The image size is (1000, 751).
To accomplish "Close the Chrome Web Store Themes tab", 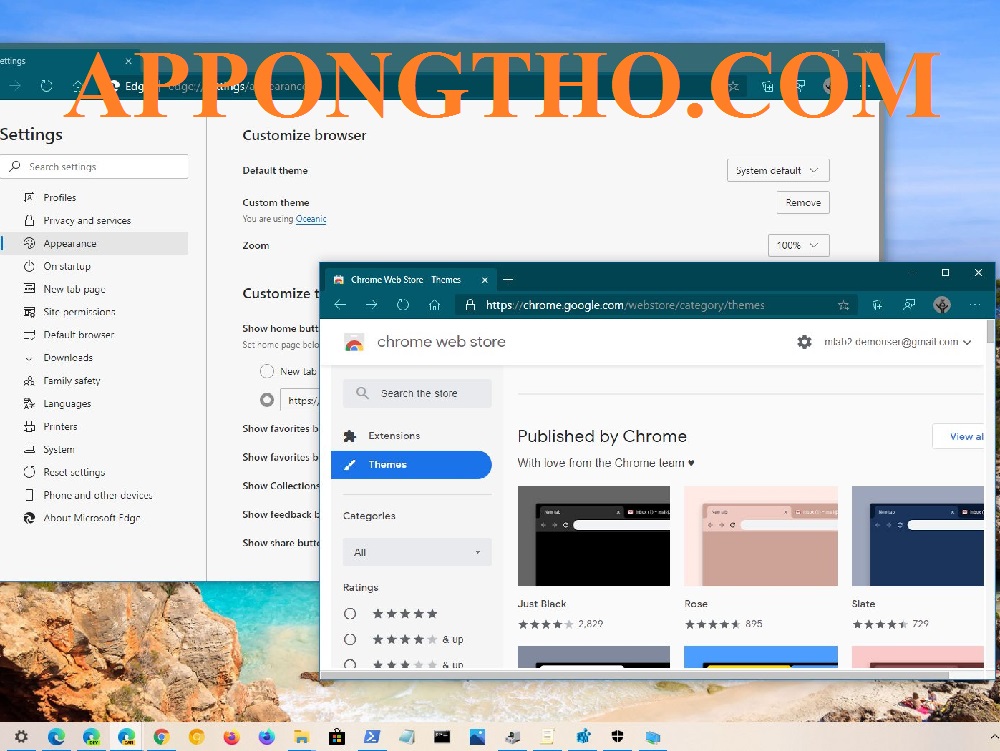I will point(485,280).
